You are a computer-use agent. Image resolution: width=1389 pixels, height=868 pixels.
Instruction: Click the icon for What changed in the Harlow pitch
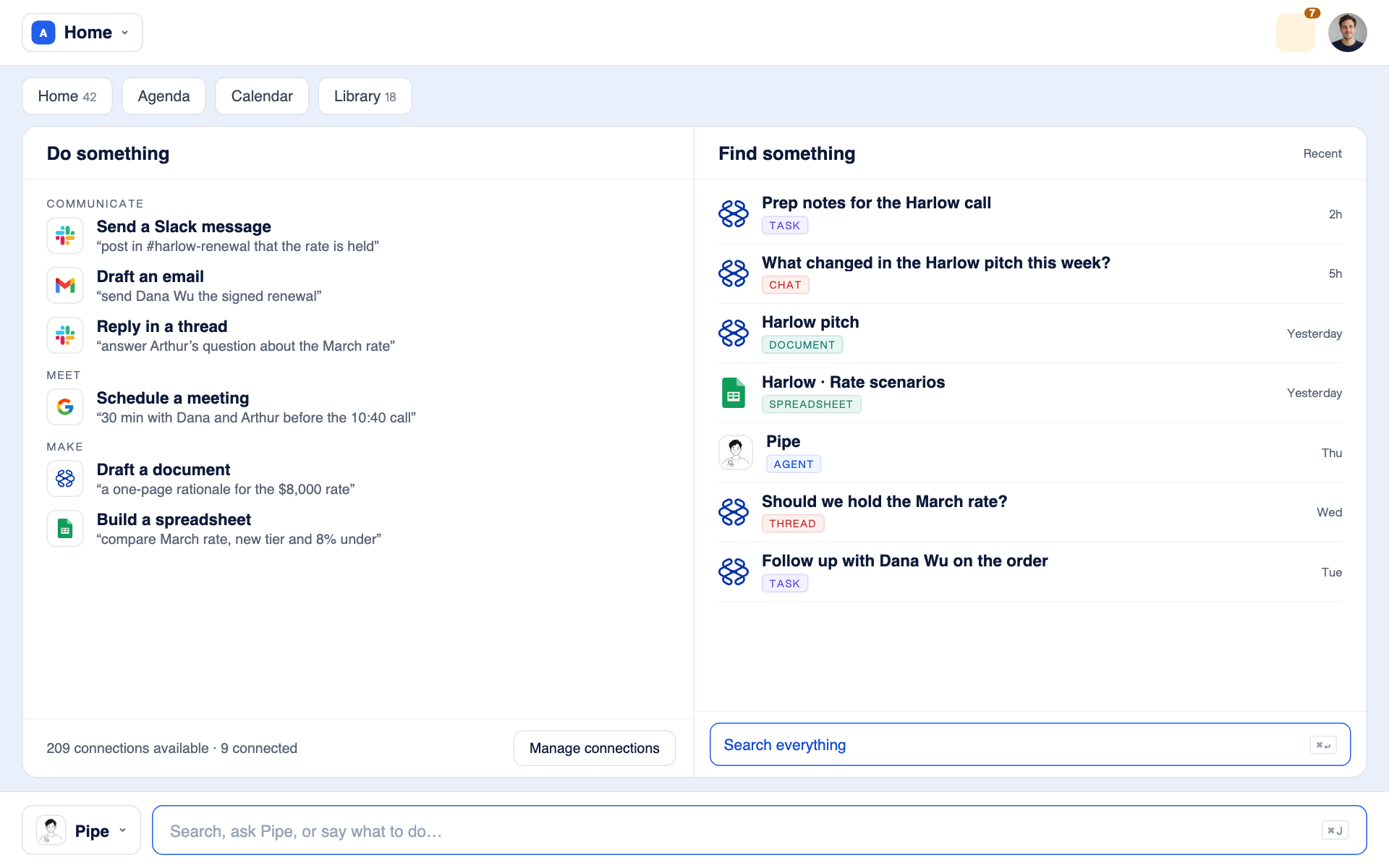734,273
